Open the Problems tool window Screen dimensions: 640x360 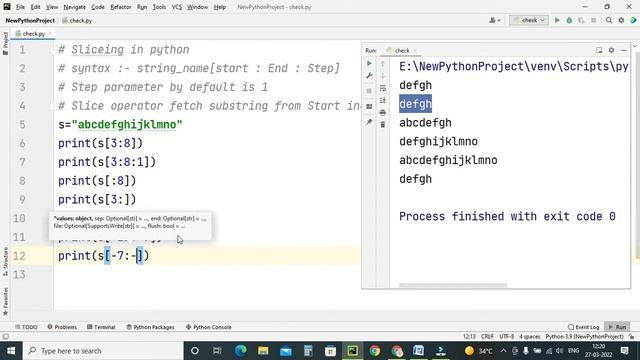(x=62, y=327)
